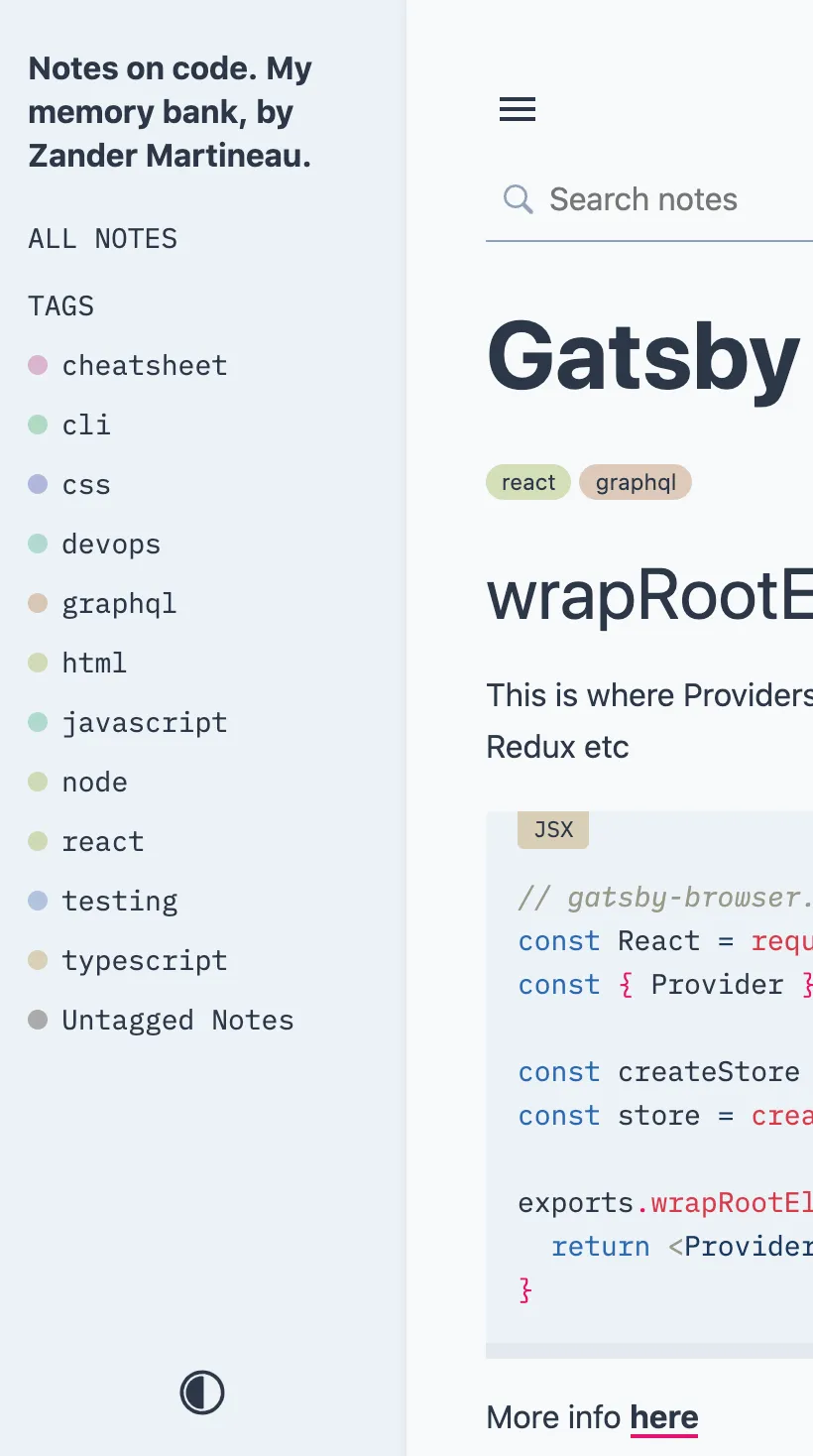Select ALL NOTES in the sidebar
The width and height of the screenshot is (813, 1456).
coord(102,238)
